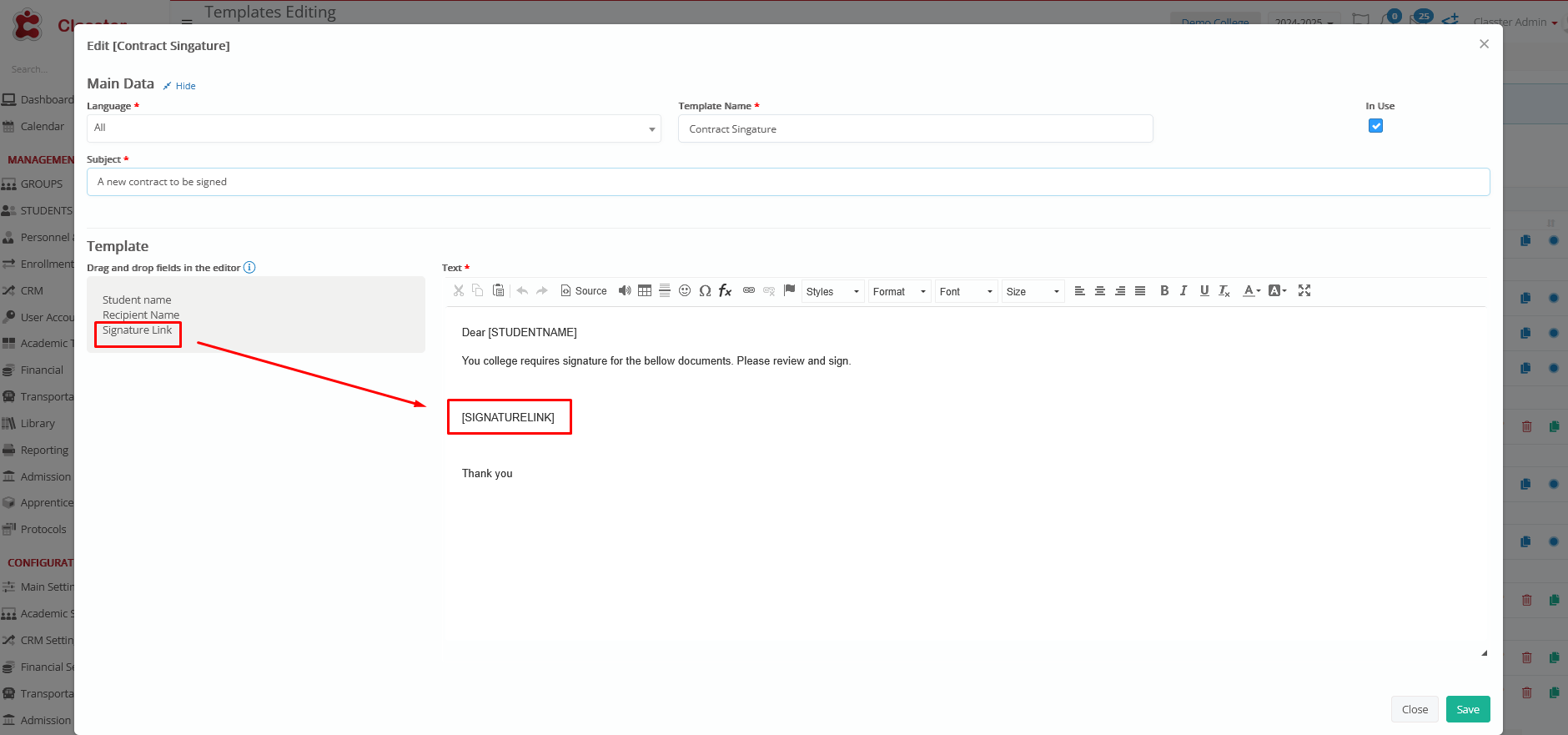
Task: Maximize the text editor
Action: 1304,290
